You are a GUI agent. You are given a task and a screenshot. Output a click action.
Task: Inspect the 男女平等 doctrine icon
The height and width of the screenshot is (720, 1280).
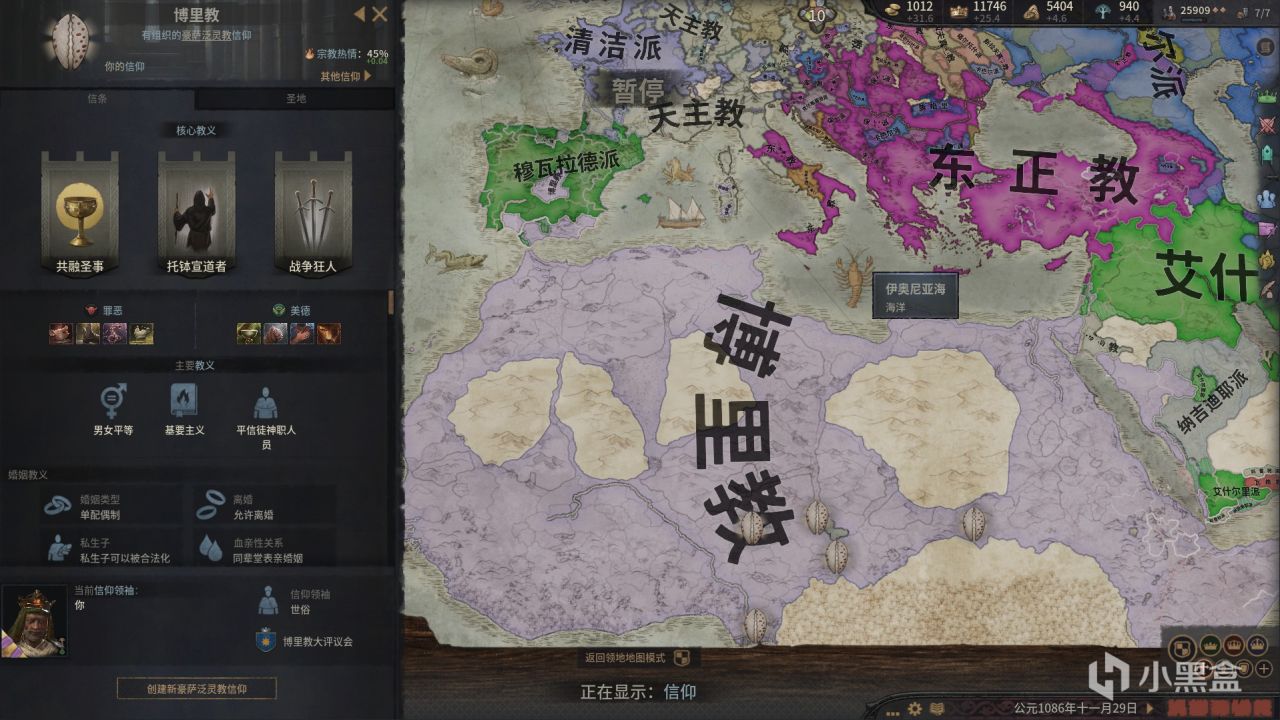coord(113,401)
